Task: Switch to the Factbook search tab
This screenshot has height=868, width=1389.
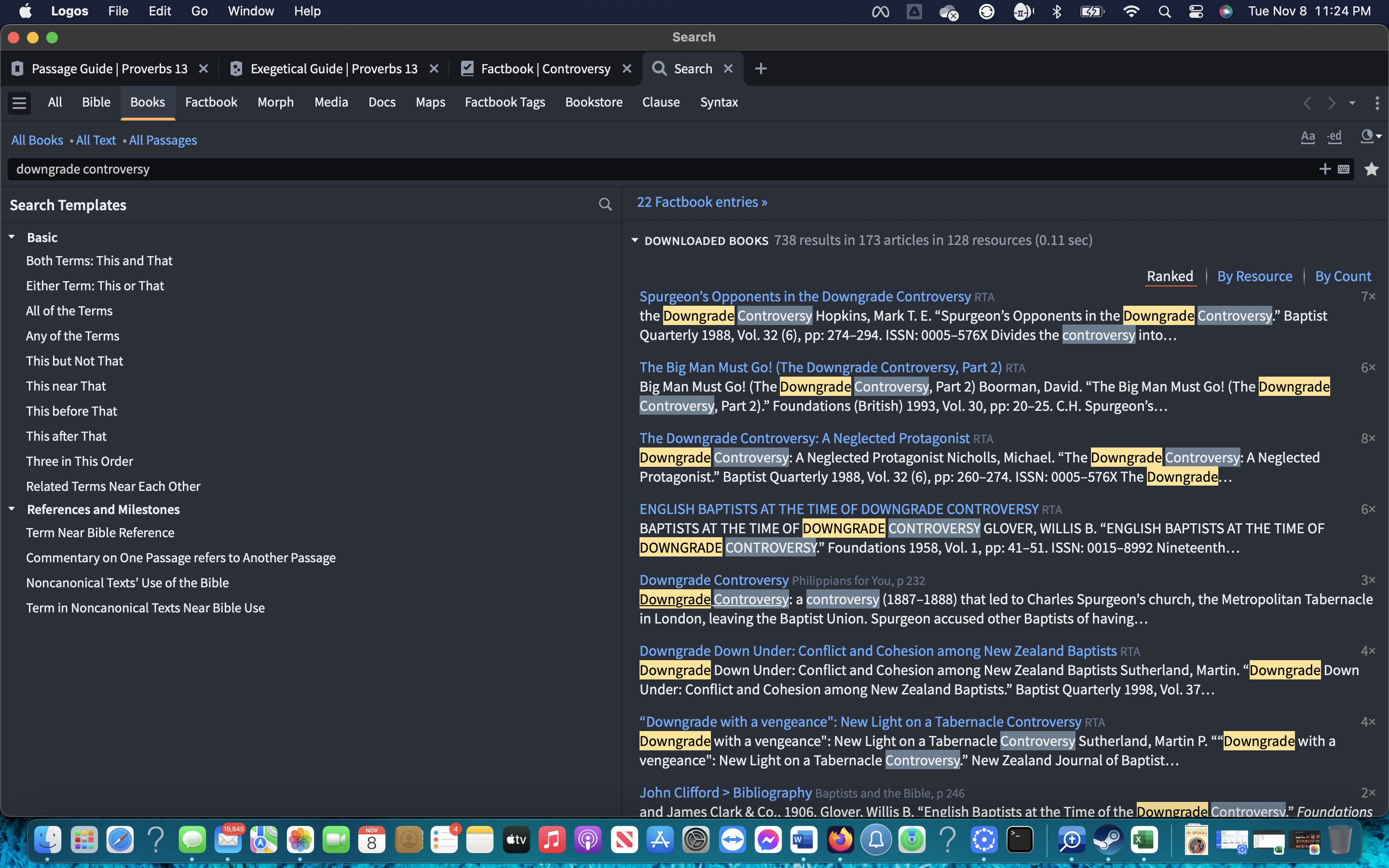Action: (211, 102)
